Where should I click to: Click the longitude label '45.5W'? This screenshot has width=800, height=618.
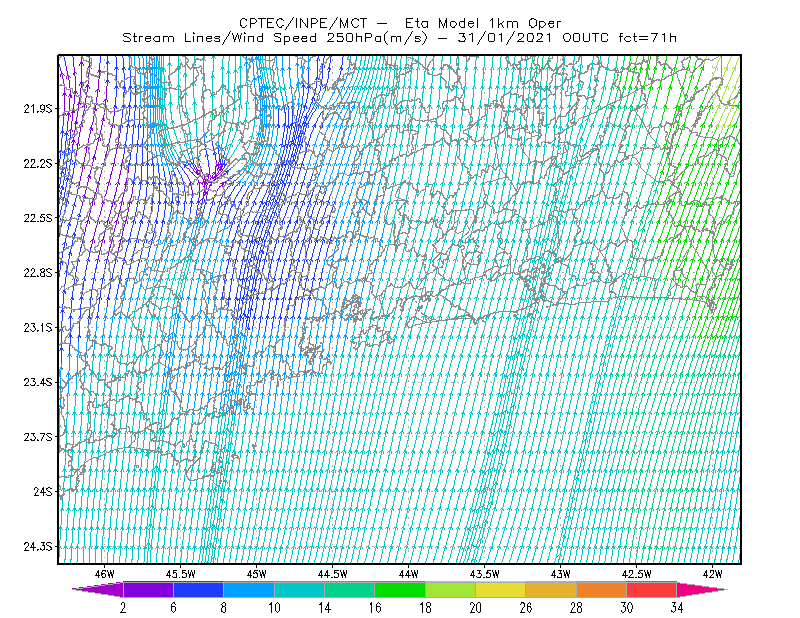click(x=181, y=574)
